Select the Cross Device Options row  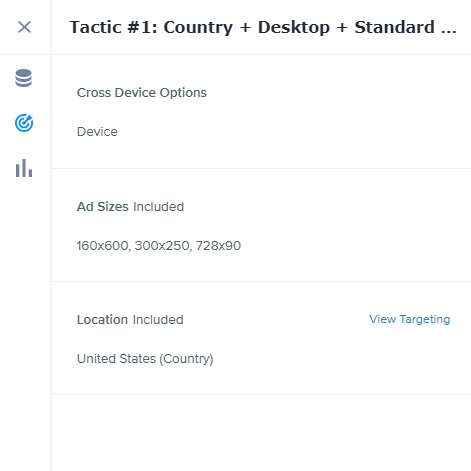(142, 93)
